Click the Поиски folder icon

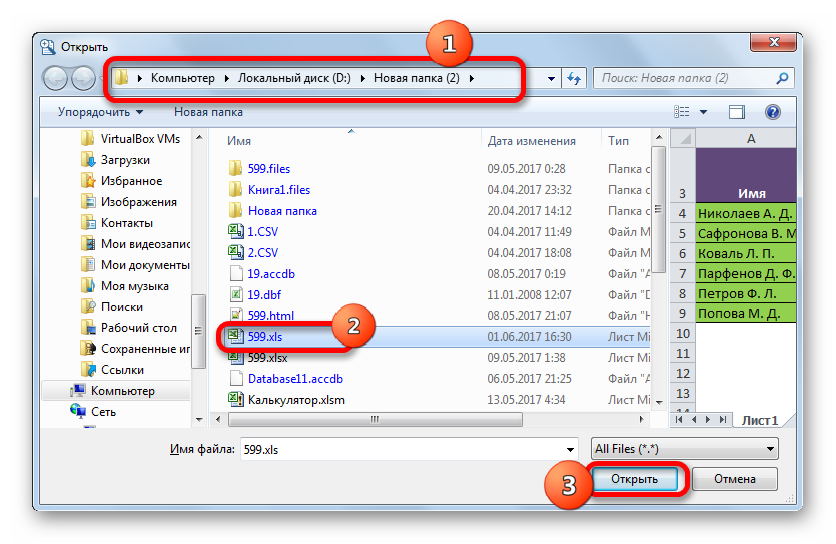pyautogui.click(x=87, y=307)
